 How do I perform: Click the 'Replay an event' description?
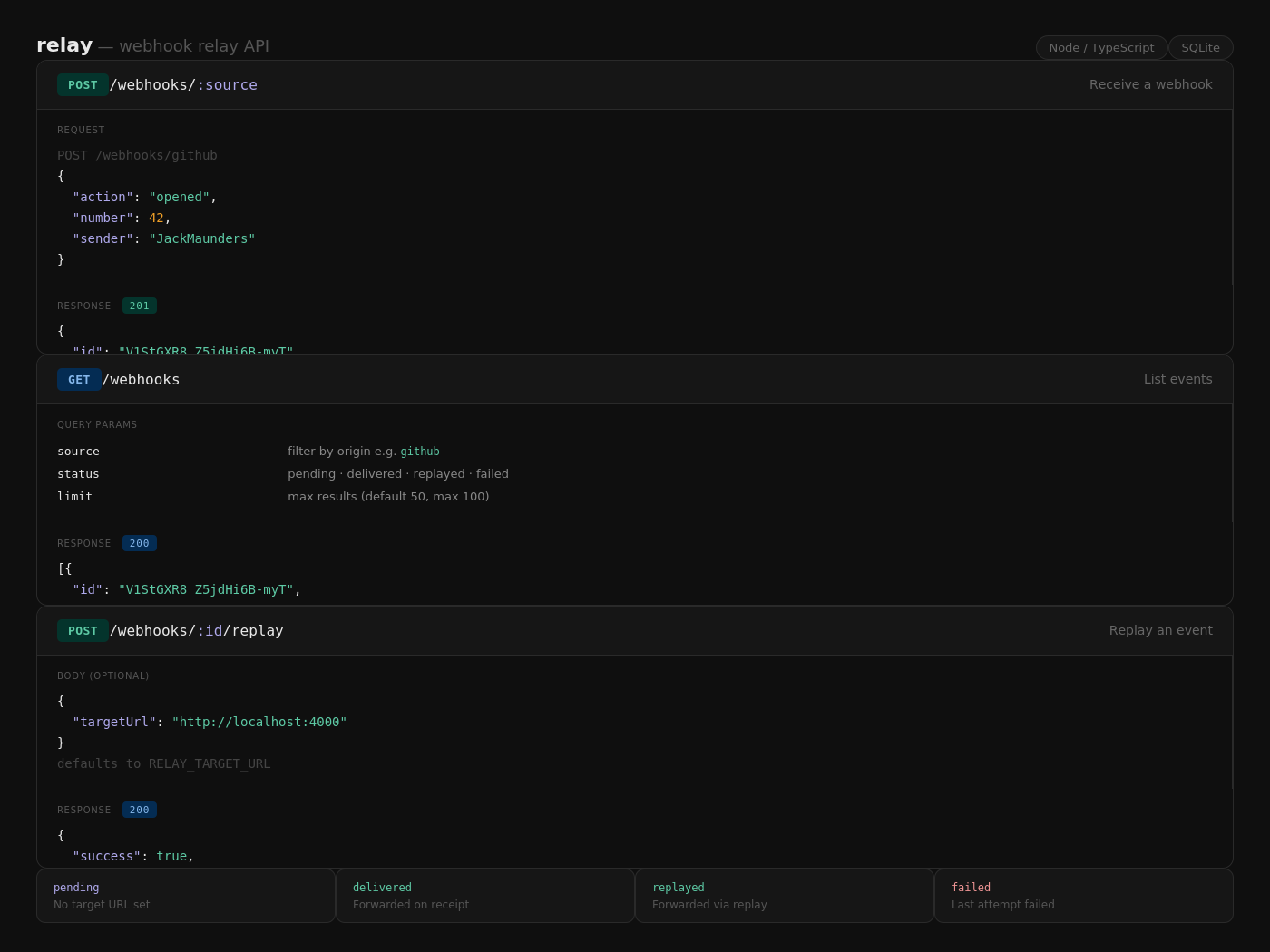1160,630
